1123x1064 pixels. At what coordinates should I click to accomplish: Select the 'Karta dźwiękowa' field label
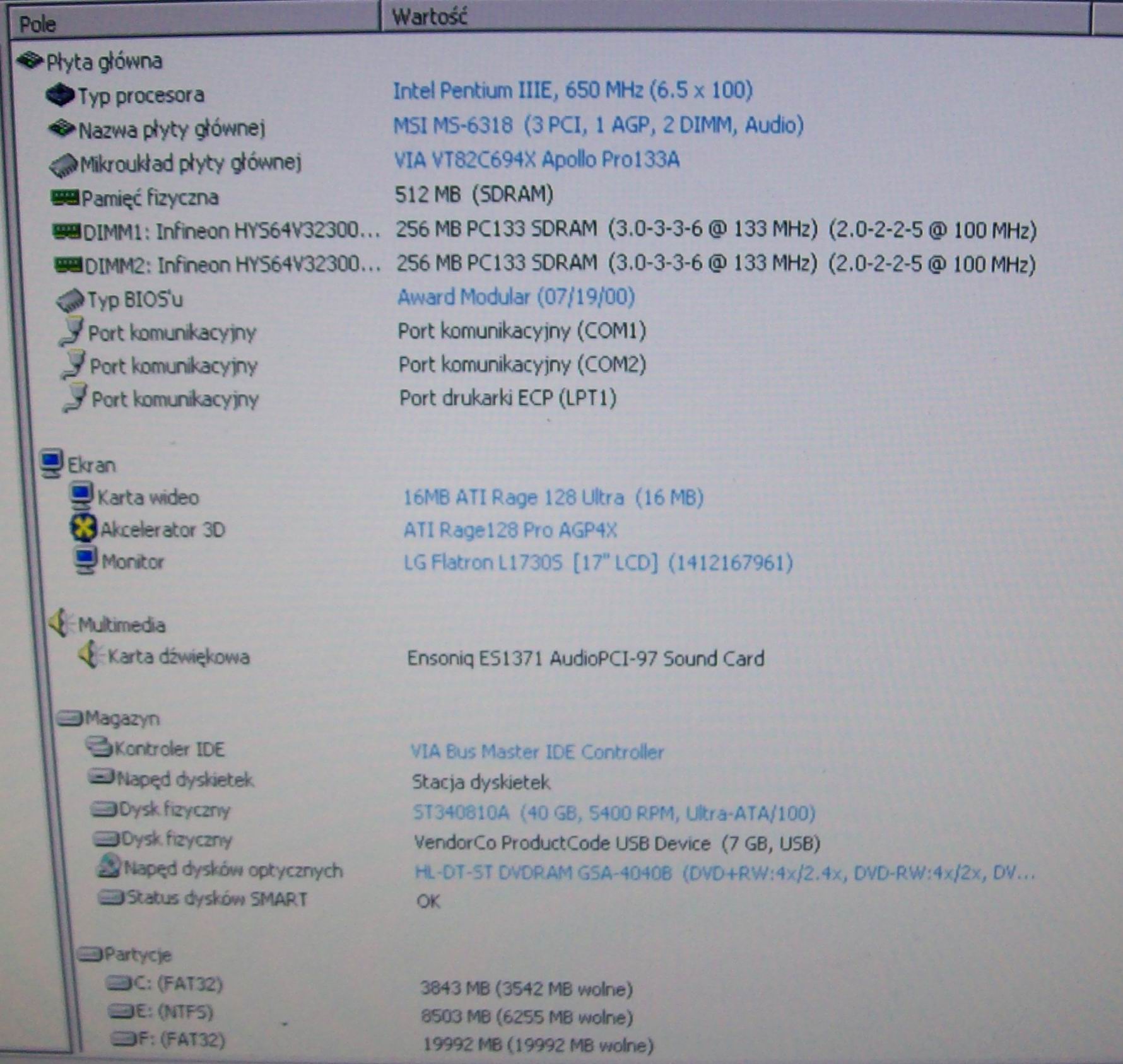tap(179, 657)
